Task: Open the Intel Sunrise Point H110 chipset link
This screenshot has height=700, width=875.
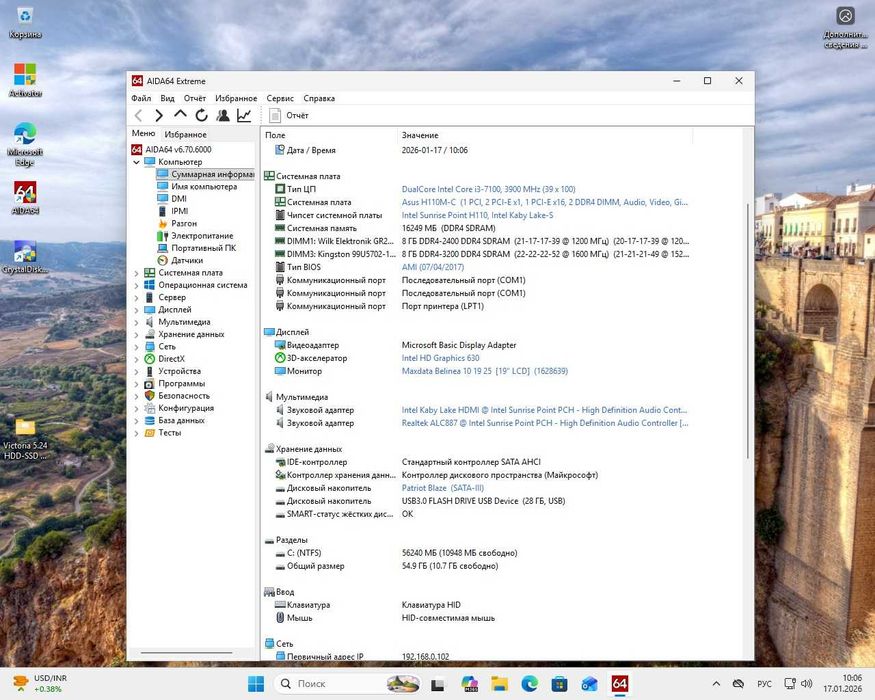Action: [477, 215]
